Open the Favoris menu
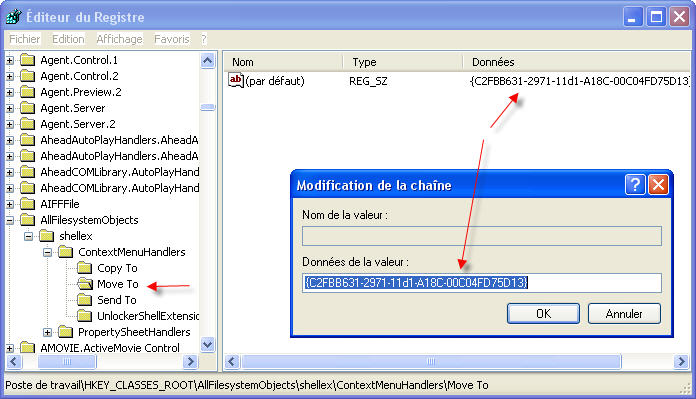The width and height of the screenshot is (696, 399). click(x=171, y=39)
